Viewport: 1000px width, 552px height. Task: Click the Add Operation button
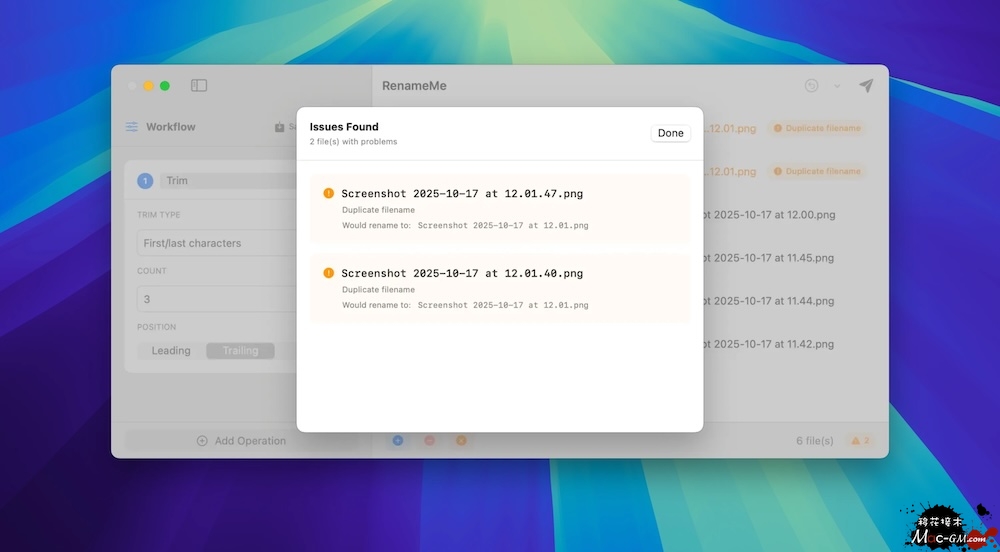(241, 441)
